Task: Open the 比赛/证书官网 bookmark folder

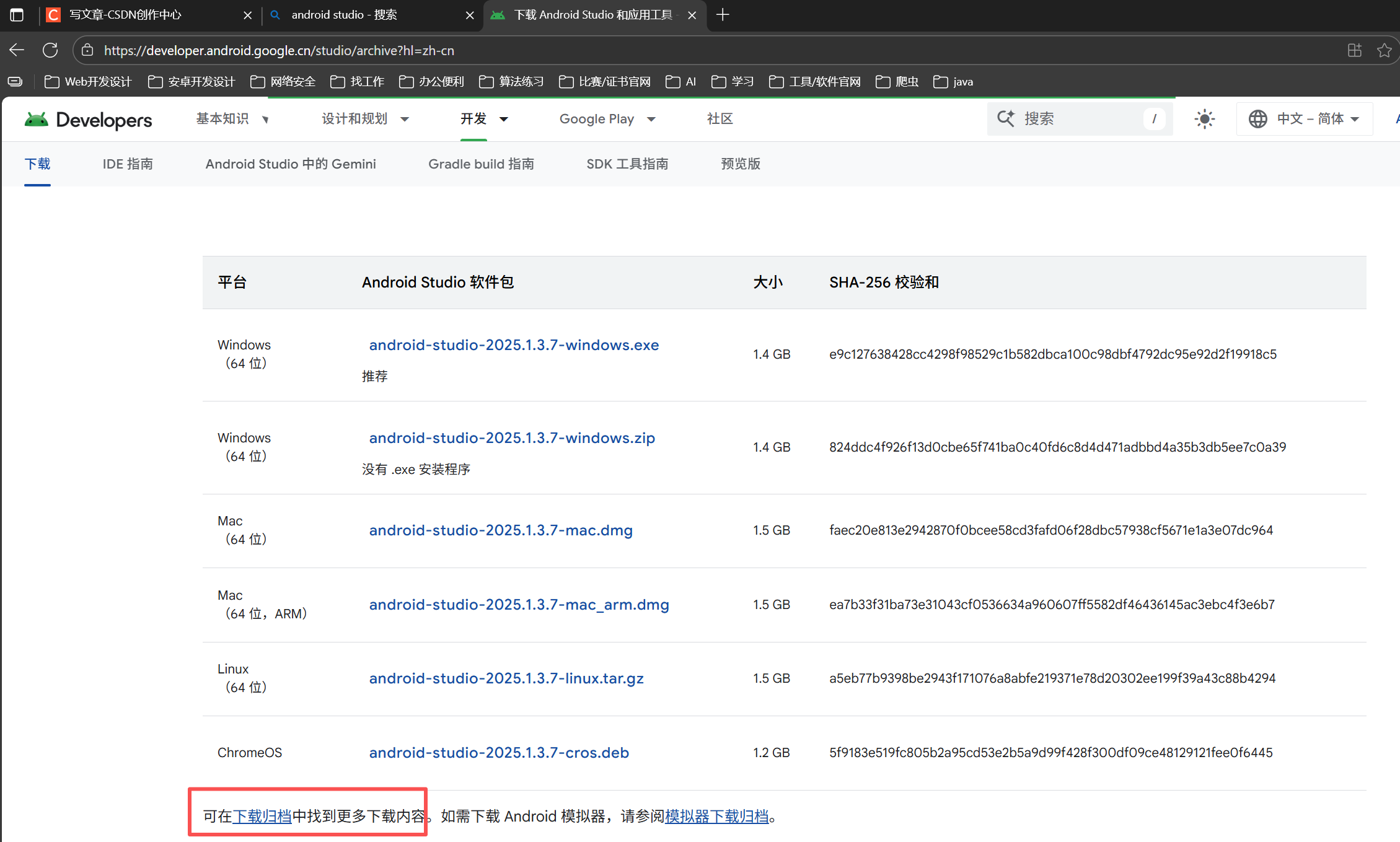Action: click(x=605, y=82)
